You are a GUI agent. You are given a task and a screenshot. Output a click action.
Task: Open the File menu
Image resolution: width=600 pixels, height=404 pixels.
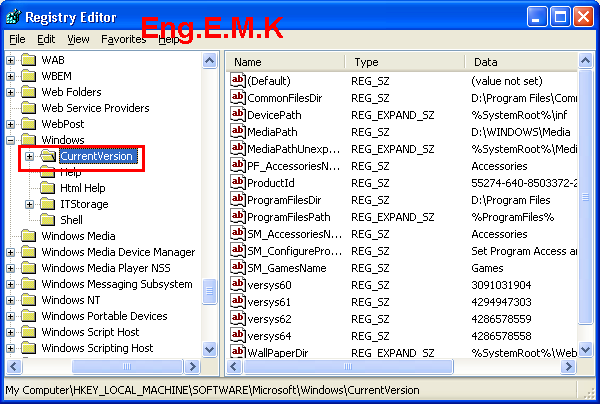(x=17, y=39)
